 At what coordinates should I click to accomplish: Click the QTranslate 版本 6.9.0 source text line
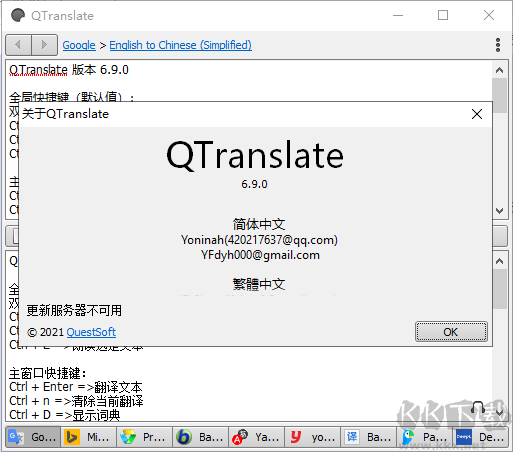coord(69,70)
